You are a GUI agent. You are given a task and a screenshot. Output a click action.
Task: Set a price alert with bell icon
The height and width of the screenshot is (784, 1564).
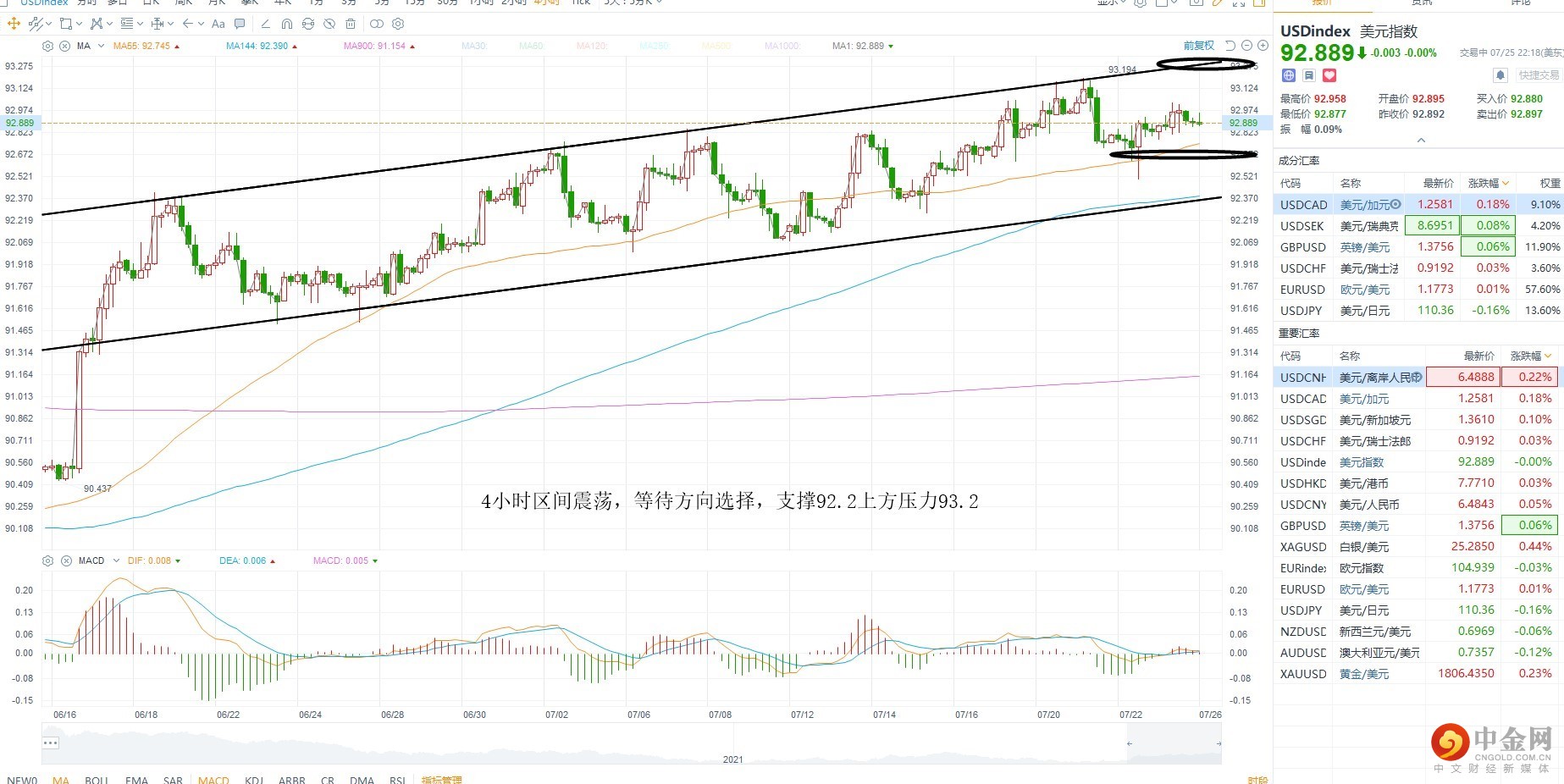coord(1500,75)
